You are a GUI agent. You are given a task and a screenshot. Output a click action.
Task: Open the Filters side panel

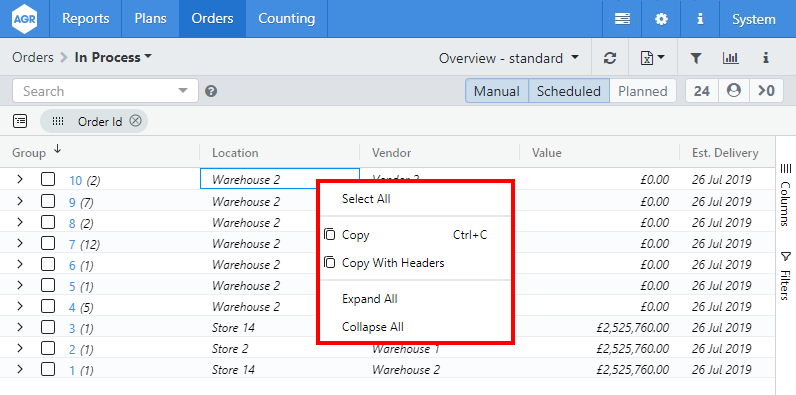coord(785,275)
